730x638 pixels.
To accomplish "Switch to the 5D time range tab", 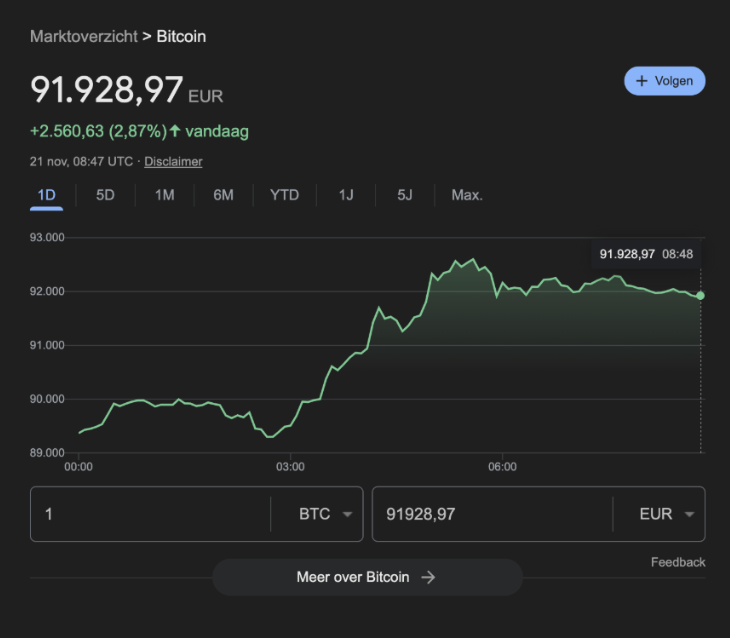I will (105, 195).
